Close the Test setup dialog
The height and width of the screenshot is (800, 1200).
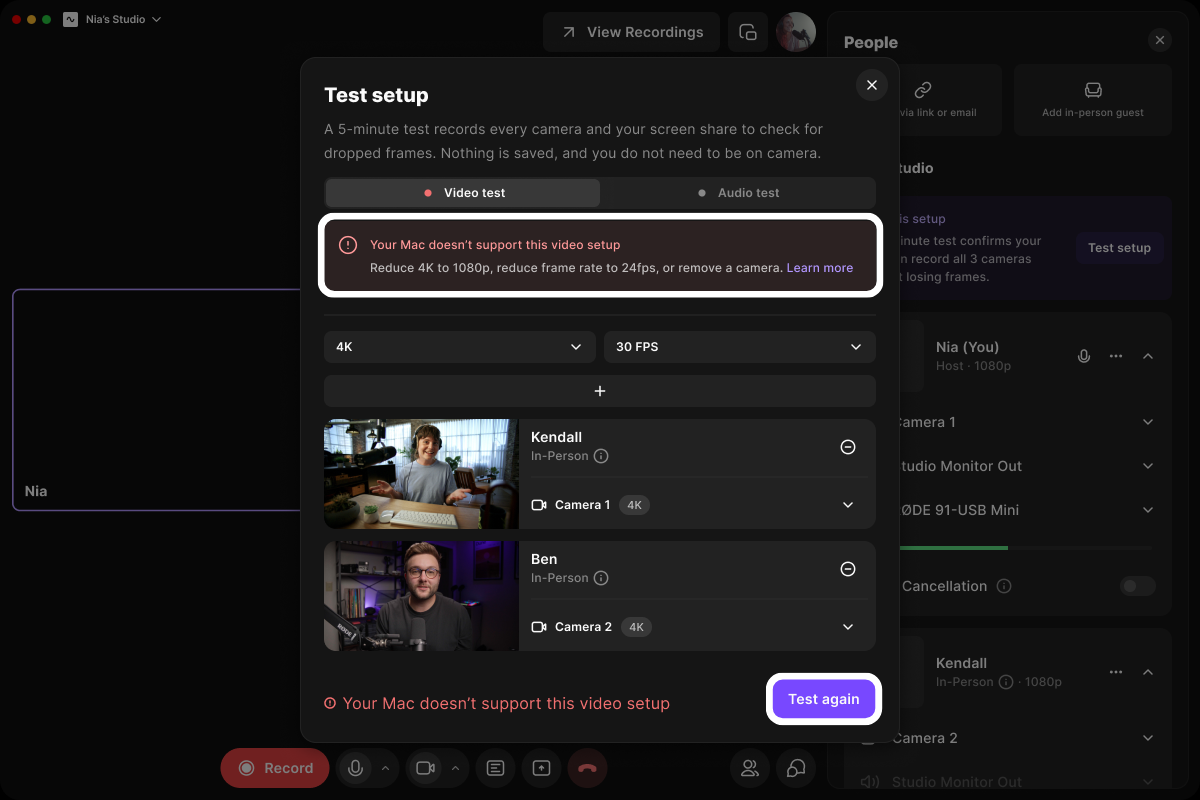click(x=872, y=85)
